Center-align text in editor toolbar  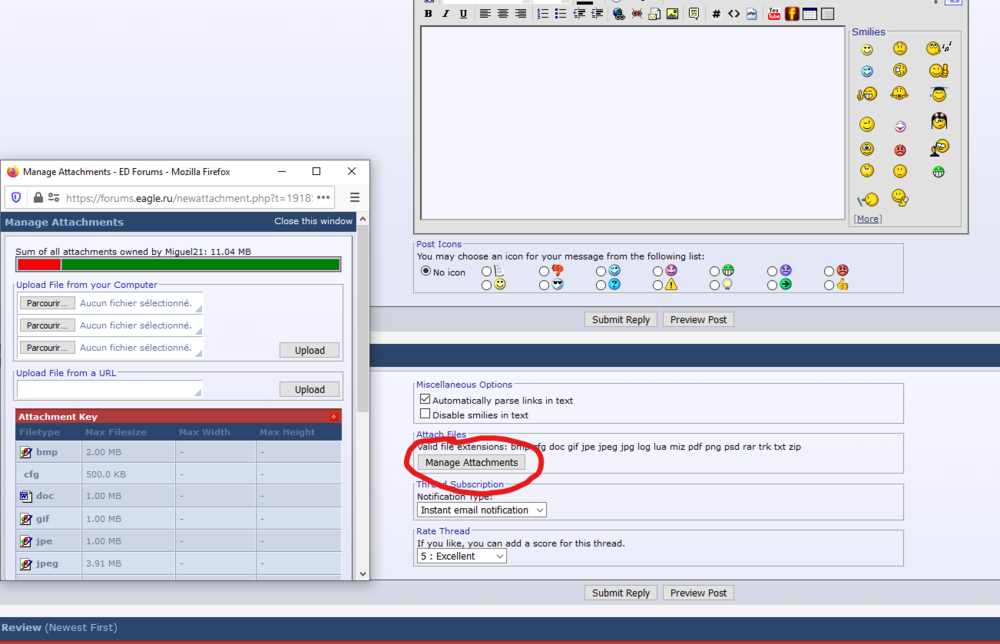(x=503, y=13)
